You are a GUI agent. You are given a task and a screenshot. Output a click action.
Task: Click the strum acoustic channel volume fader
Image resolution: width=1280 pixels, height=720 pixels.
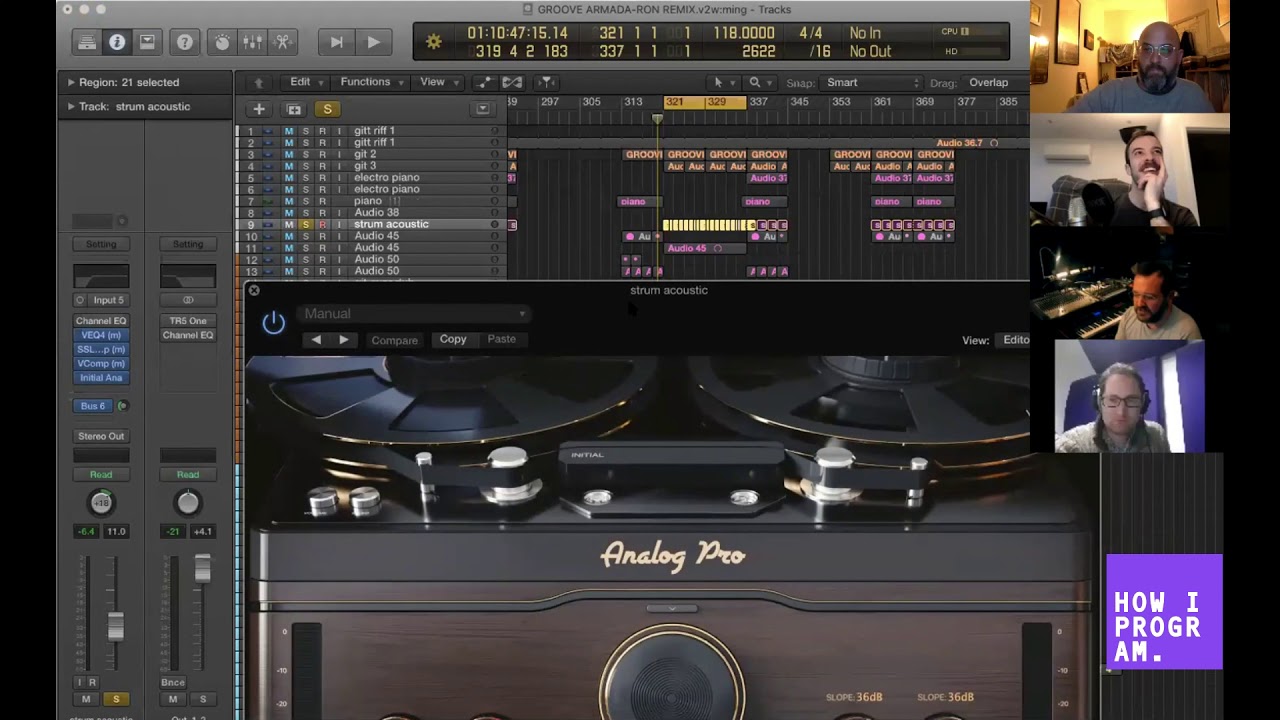click(116, 626)
